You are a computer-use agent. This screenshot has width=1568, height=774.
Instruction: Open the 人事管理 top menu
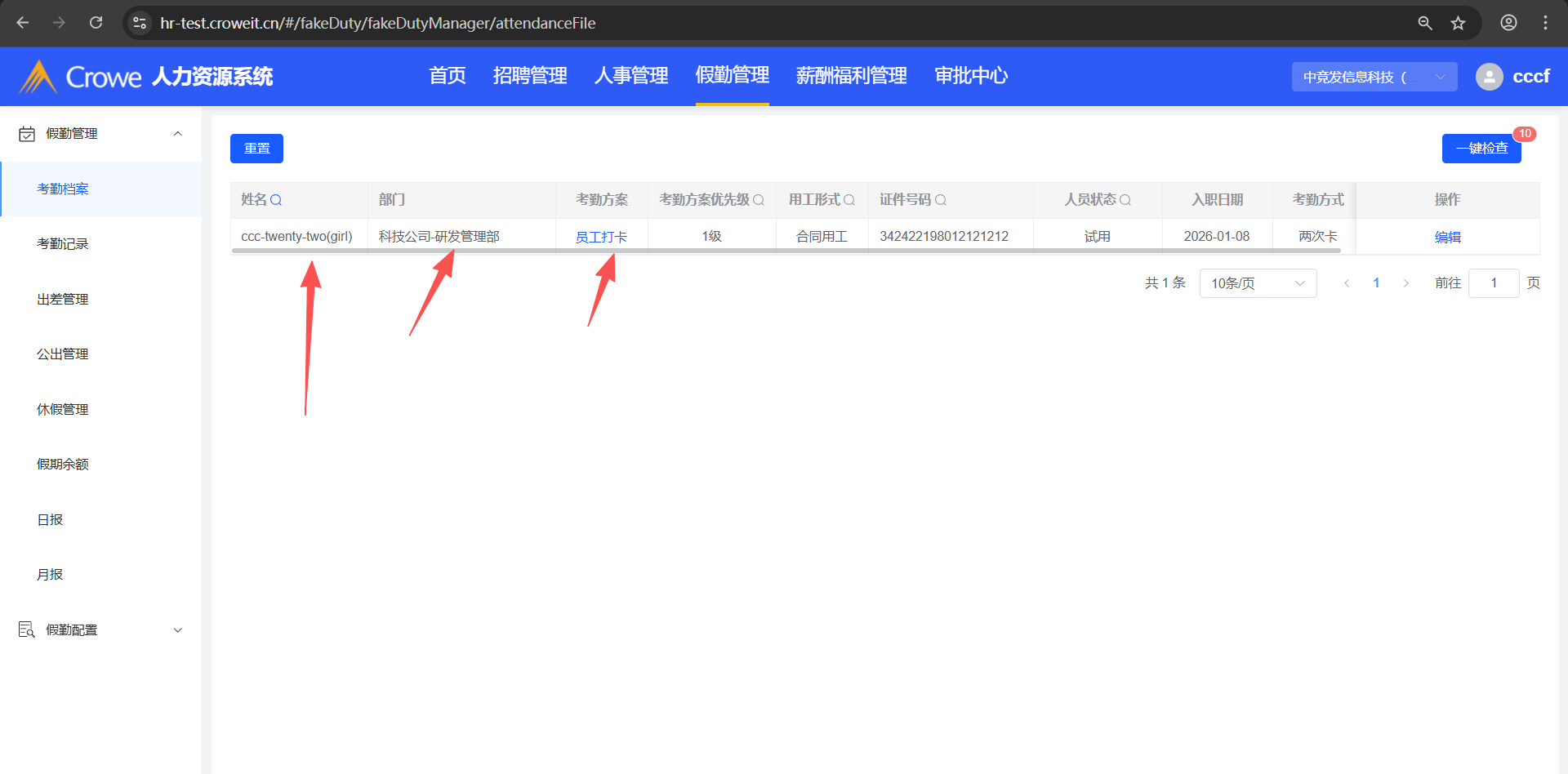[631, 76]
